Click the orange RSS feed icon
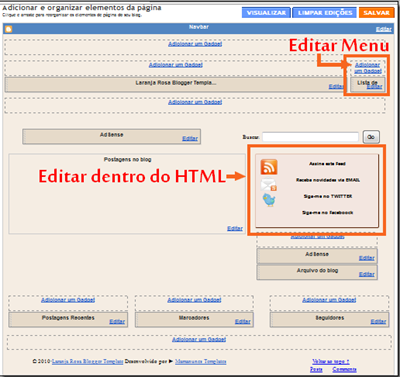400x377 pixels. (269, 167)
